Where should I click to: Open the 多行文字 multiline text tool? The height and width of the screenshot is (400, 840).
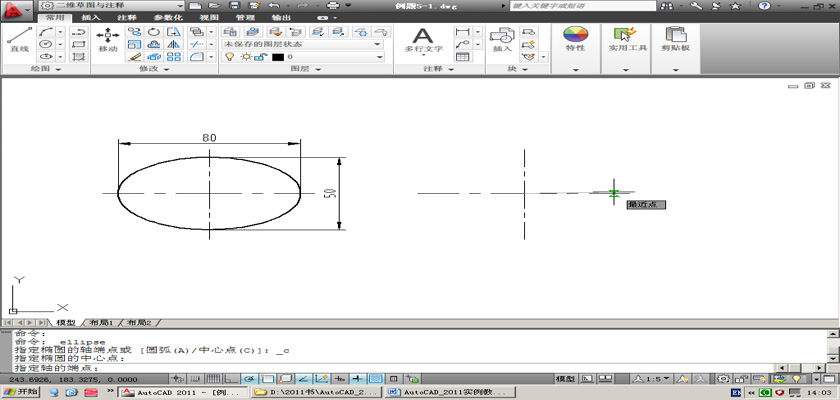423,38
